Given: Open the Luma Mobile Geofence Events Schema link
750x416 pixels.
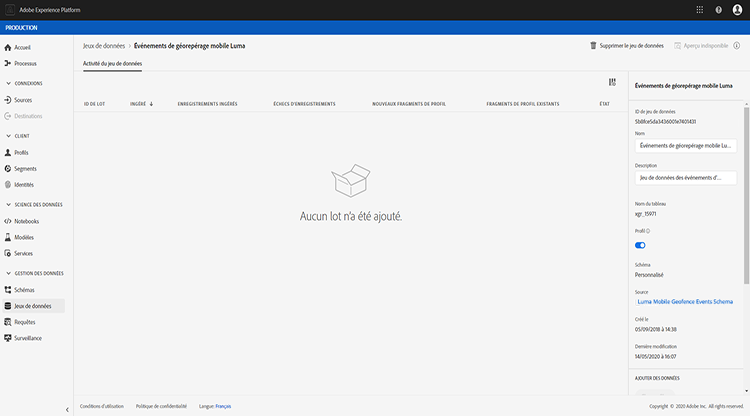Looking at the screenshot, I should point(685,302).
